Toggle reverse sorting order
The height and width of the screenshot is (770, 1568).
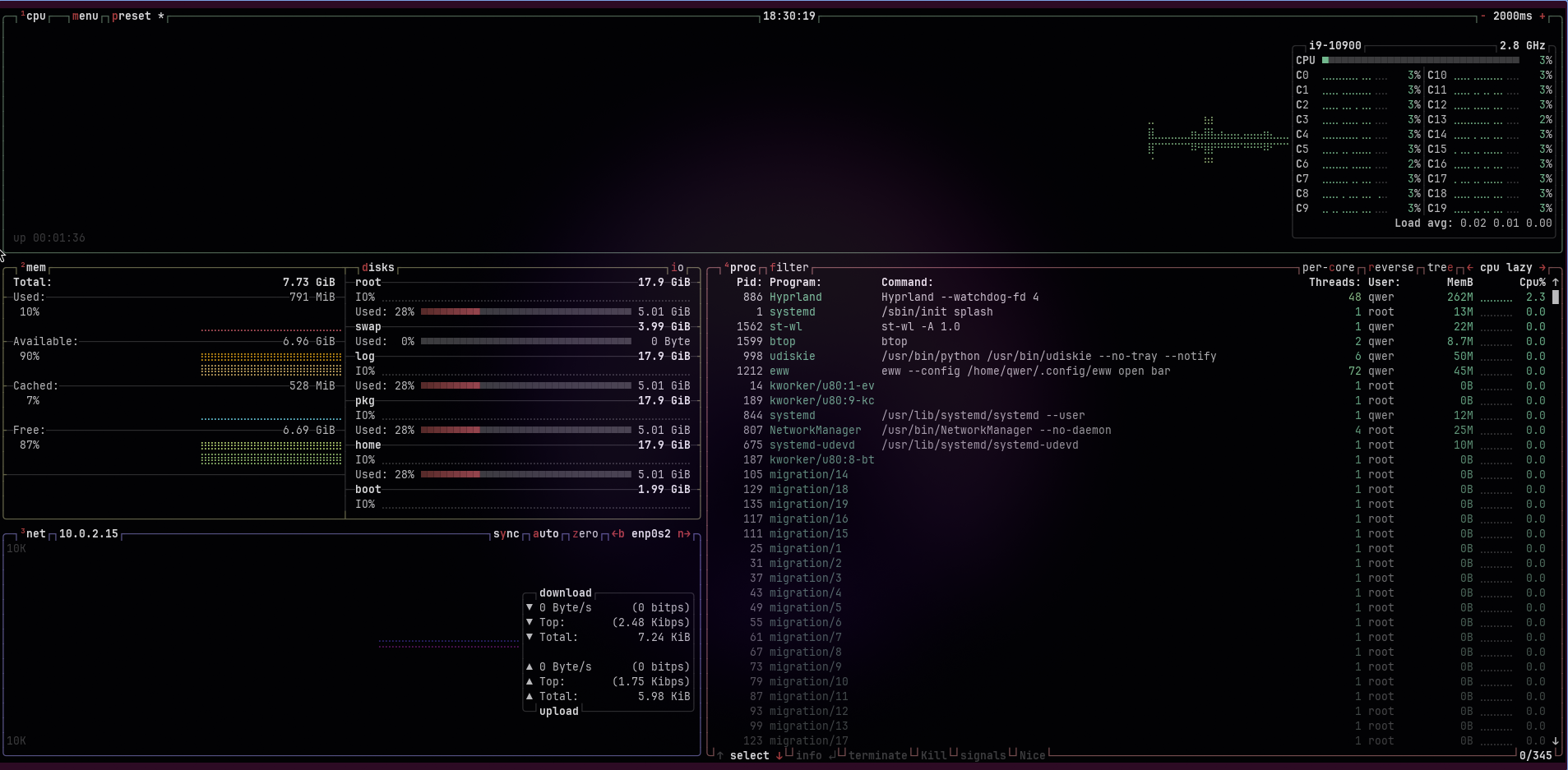[1390, 268]
